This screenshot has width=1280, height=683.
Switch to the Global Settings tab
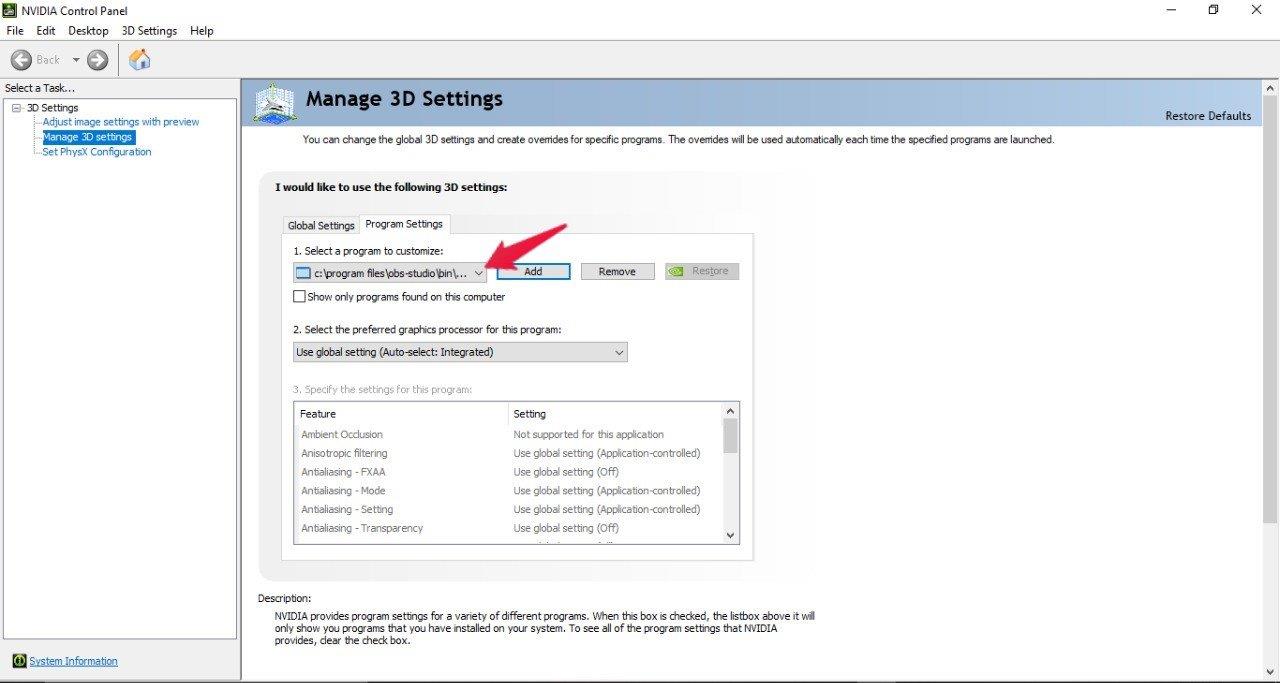coord(321,225)
